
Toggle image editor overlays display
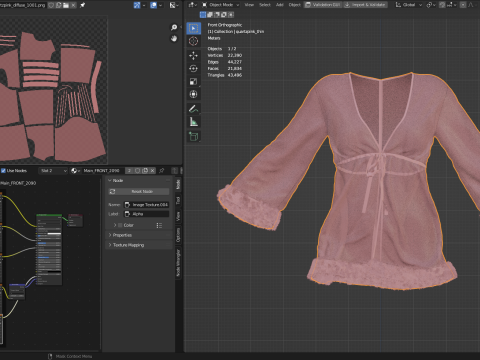pyautogui.click(x=153, y=5)
